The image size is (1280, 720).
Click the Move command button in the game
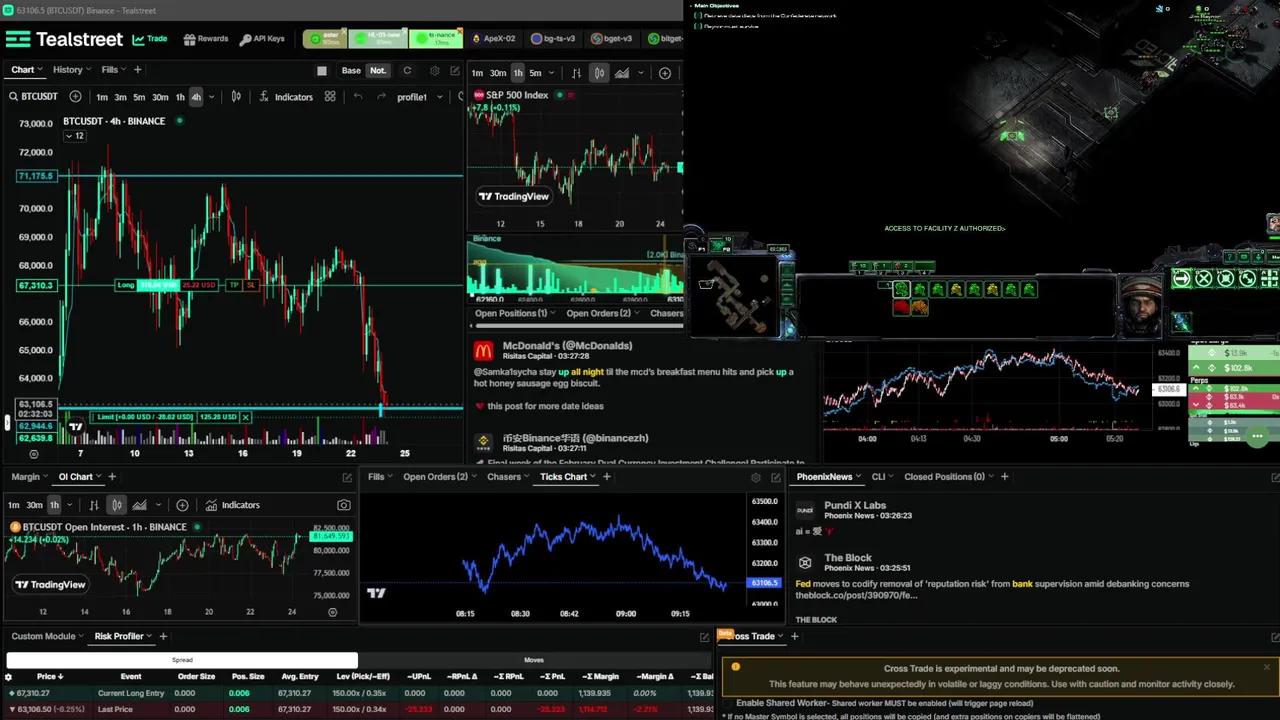pyautogui.click(x=1182, y=279)
